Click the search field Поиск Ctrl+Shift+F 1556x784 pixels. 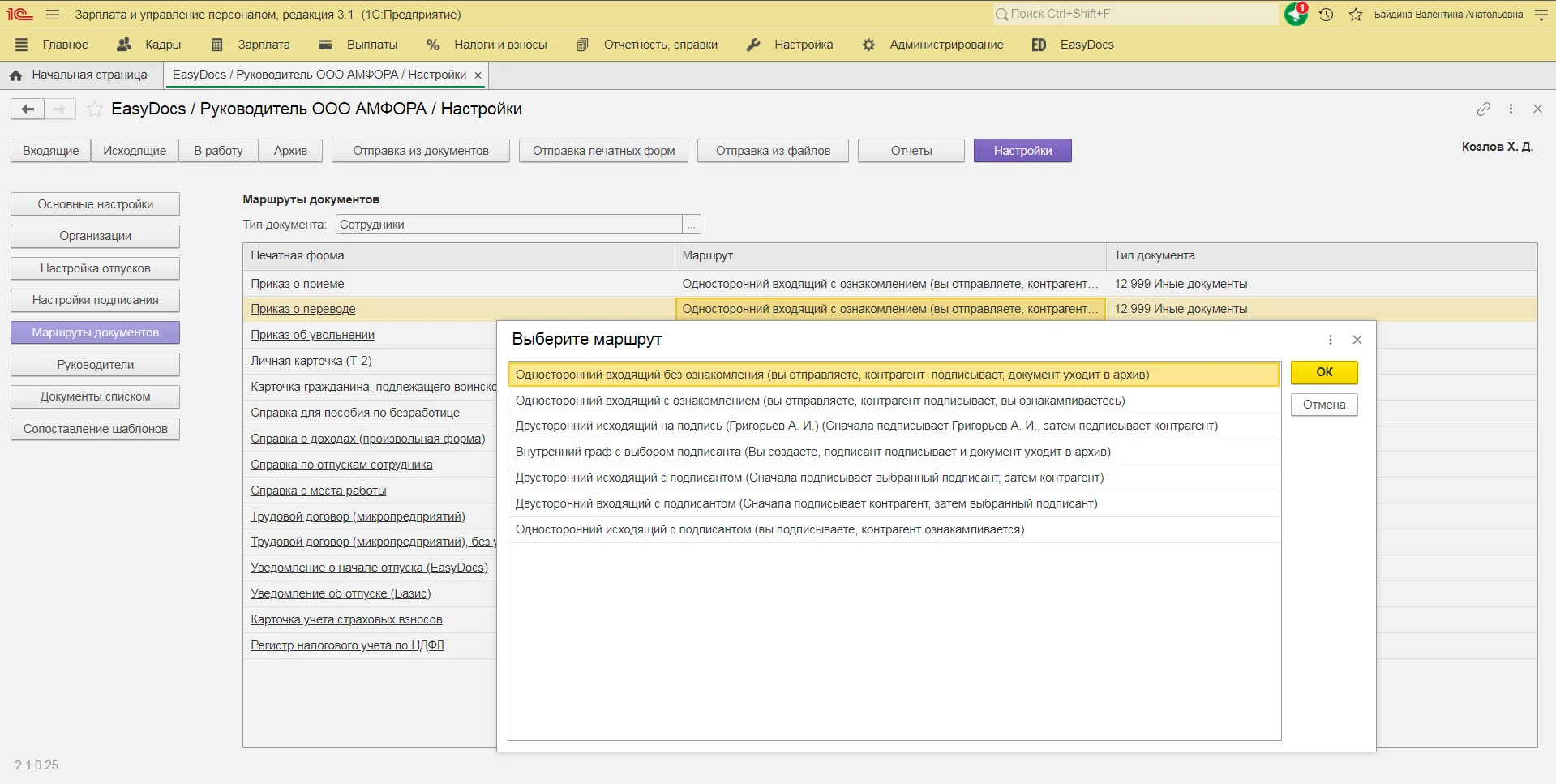(1135, 14)
